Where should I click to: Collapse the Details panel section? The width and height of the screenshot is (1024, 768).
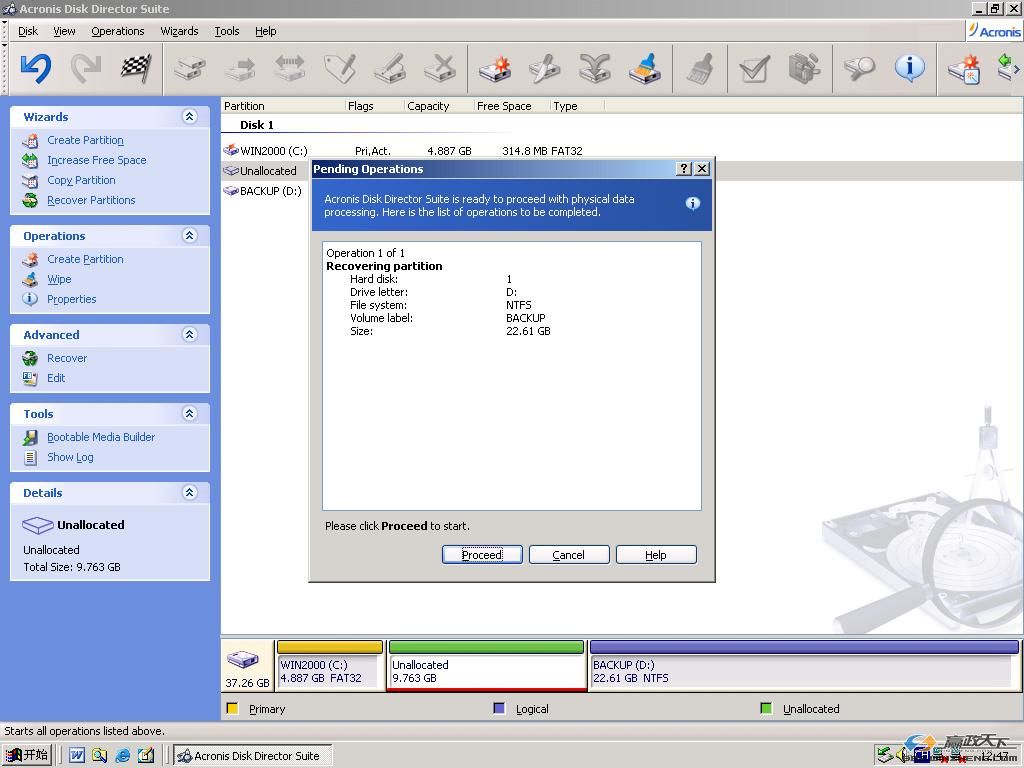(189, 493)
